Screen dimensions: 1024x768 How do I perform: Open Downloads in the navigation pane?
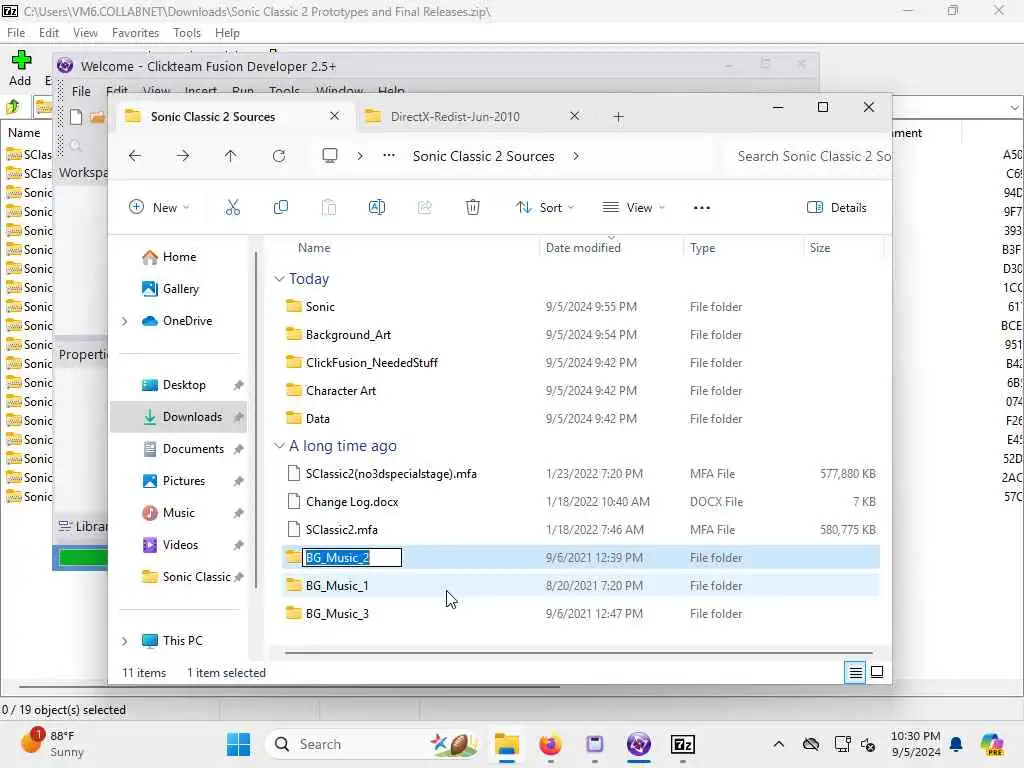[x=178, y=417]
